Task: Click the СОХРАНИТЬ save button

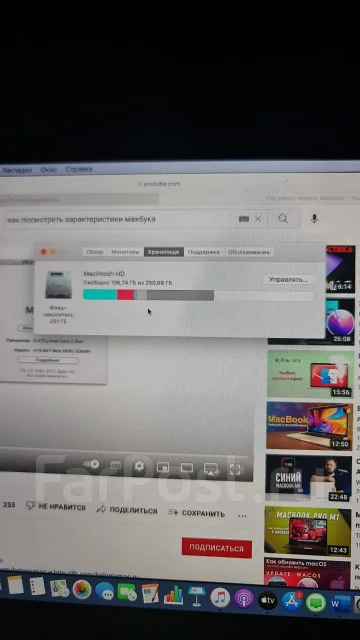Action: pyautogui.click(x=197, y=513)
